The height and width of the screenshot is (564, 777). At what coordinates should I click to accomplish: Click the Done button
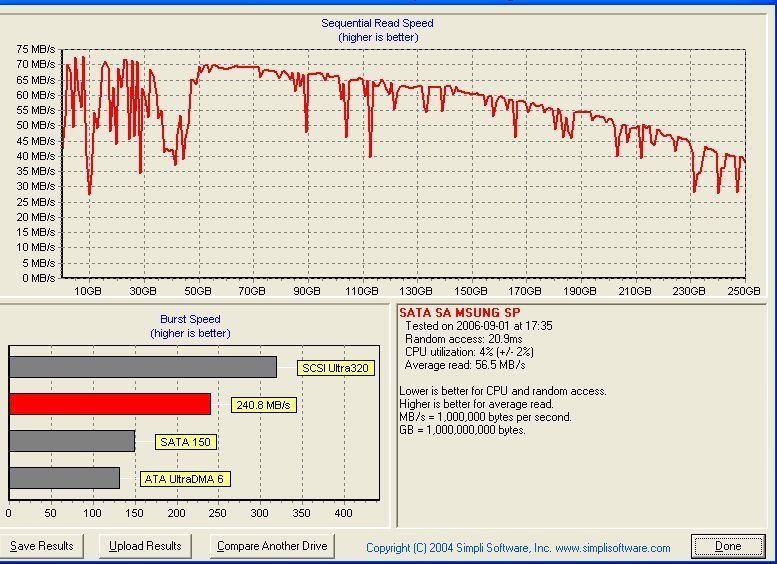point(728,546)
